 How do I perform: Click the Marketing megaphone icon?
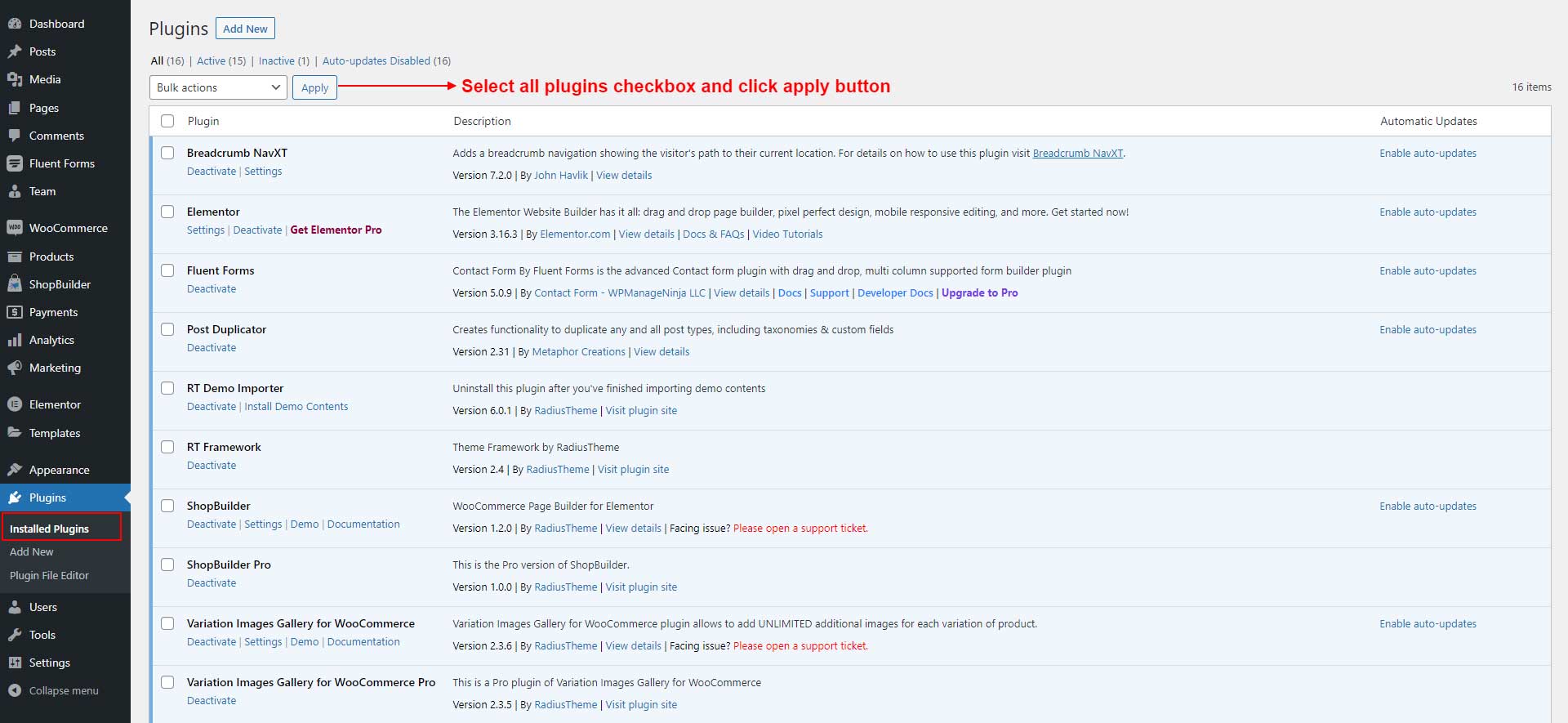[x=15, y=368]
